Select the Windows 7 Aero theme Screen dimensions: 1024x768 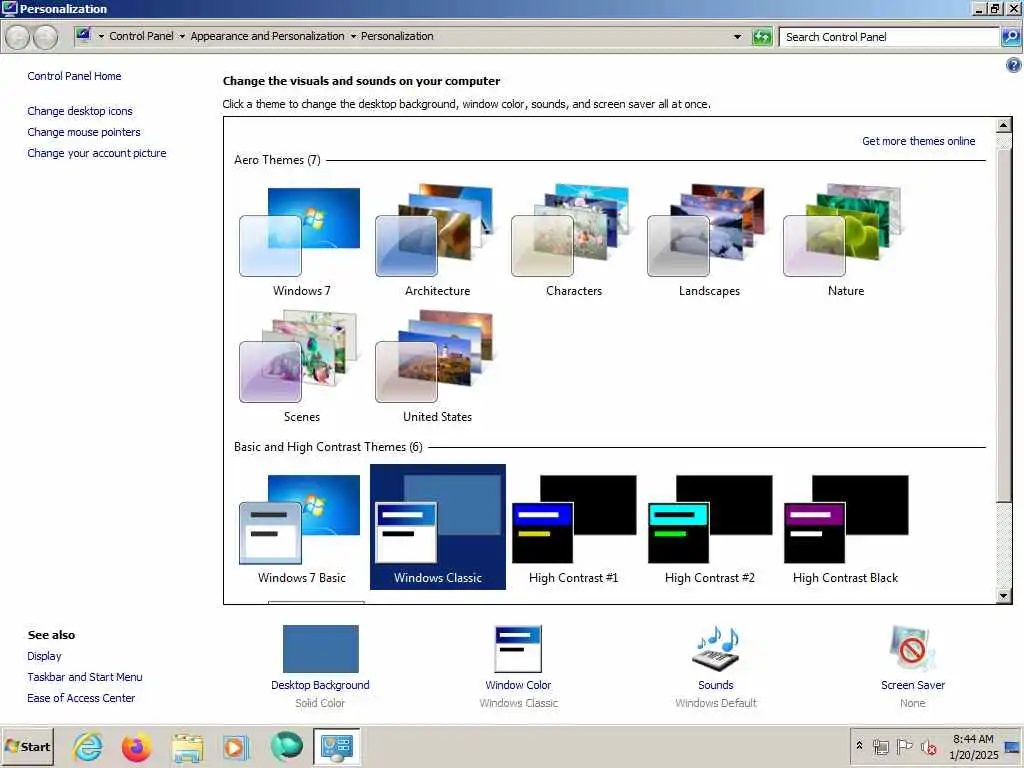(301, 240)
